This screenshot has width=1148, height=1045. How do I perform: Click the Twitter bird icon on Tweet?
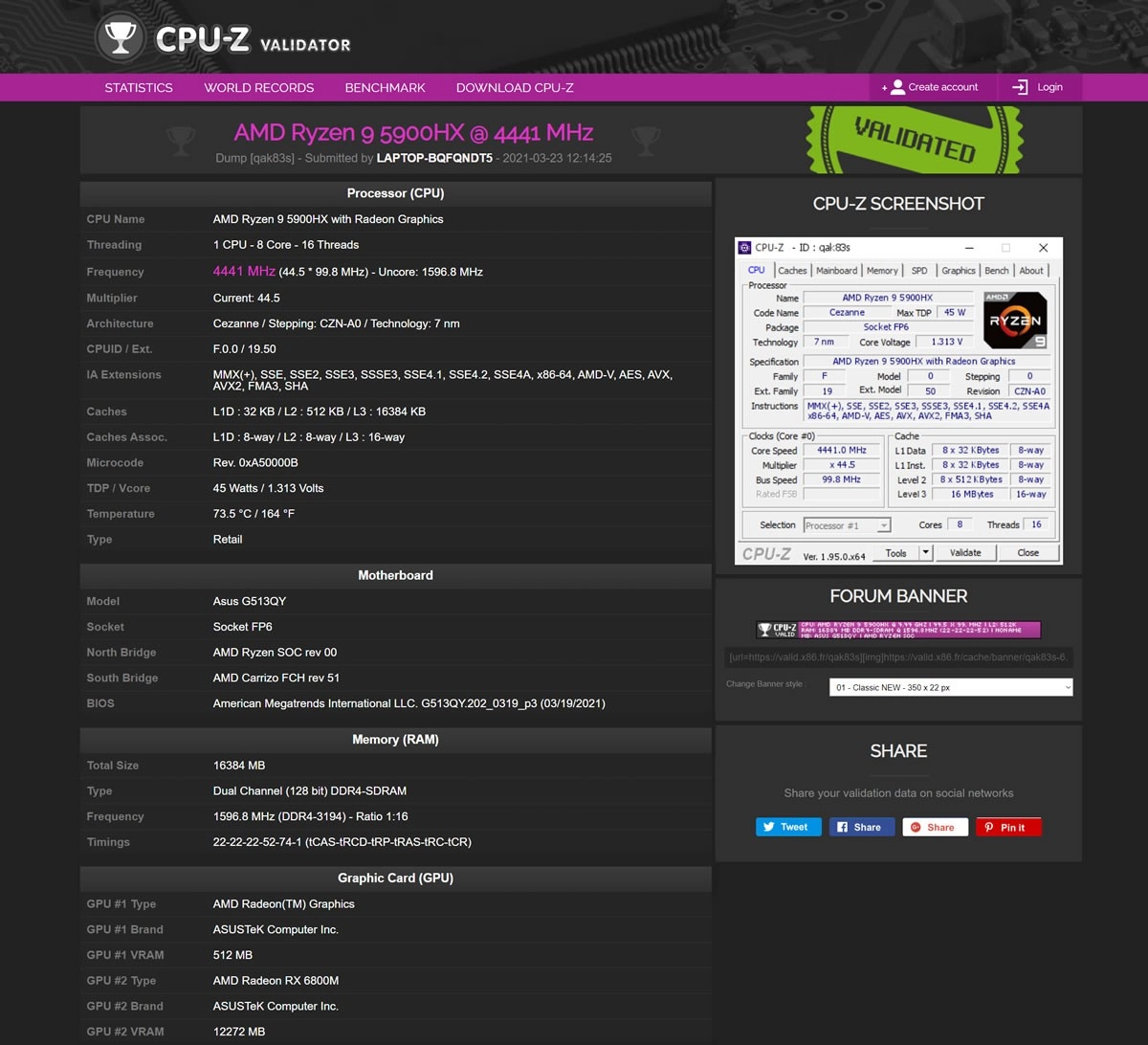pos(769,827)
